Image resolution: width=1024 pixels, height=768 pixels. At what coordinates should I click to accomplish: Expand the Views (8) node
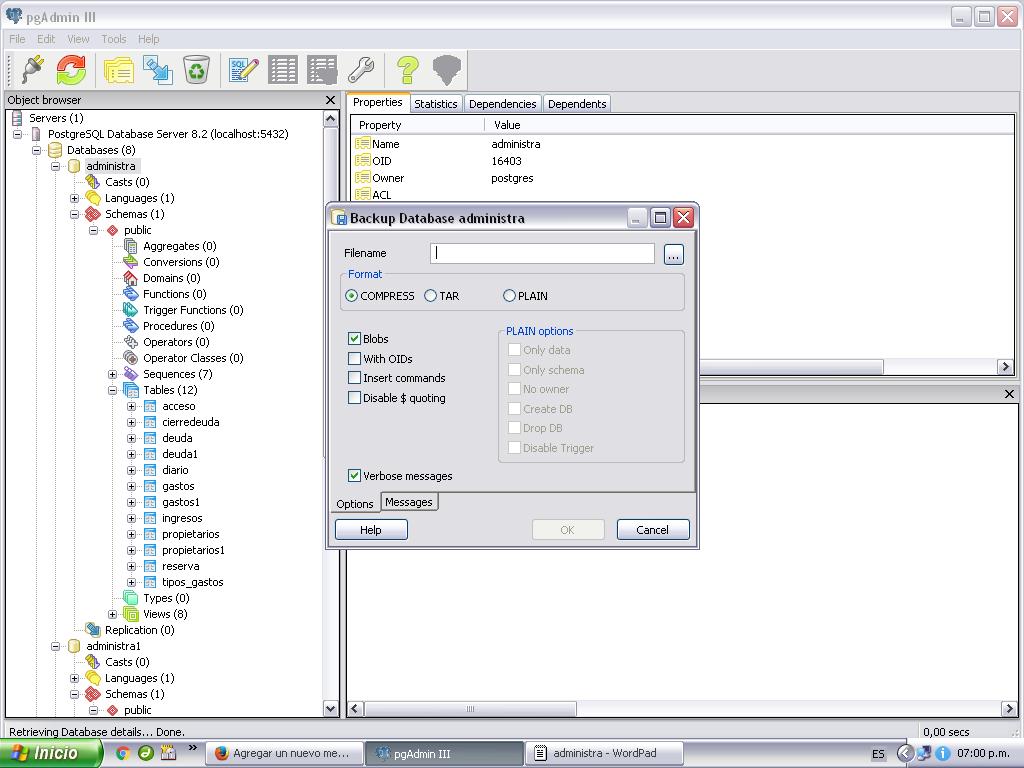click(x=112, y=615)
